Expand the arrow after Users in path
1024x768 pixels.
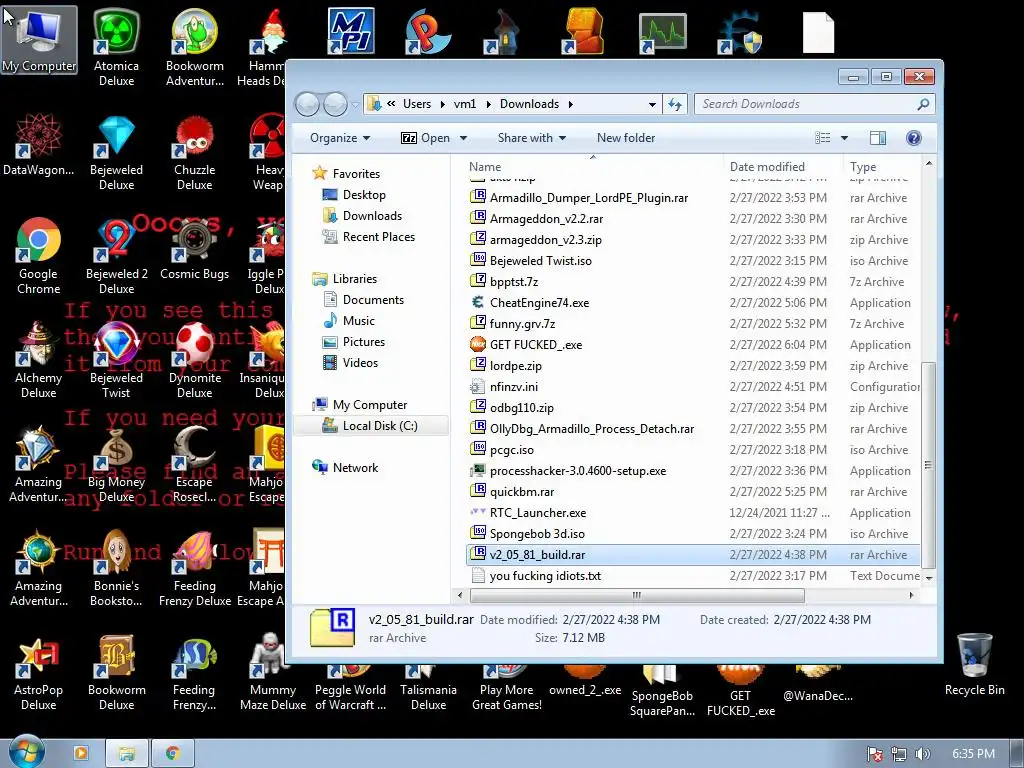443,104
